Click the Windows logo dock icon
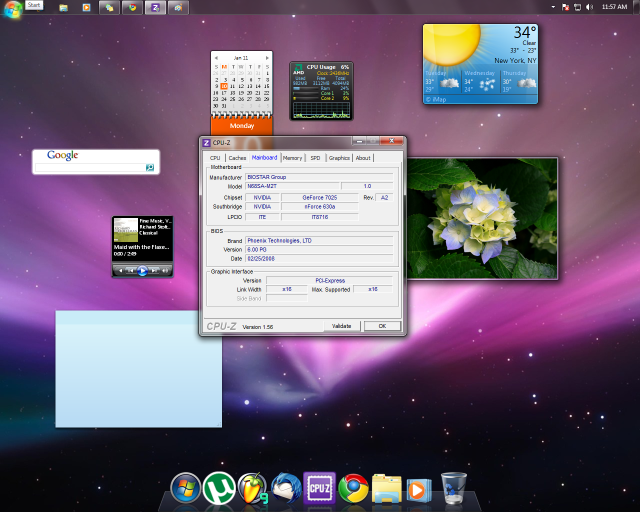Screen dimensions: 640x512 186,488
